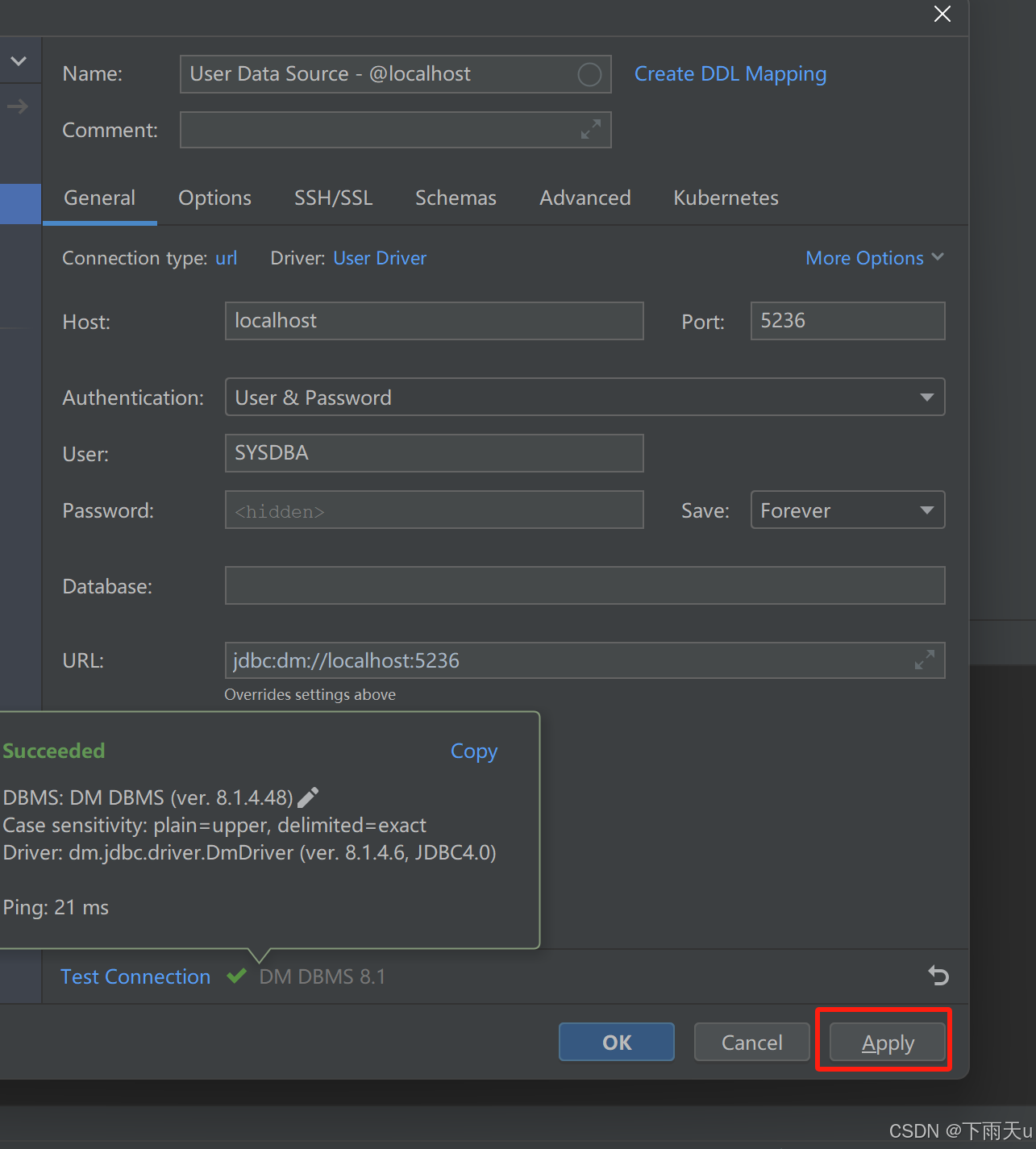Click the Cancel button
1036x1149 pixels.
tap(751, 1042)
